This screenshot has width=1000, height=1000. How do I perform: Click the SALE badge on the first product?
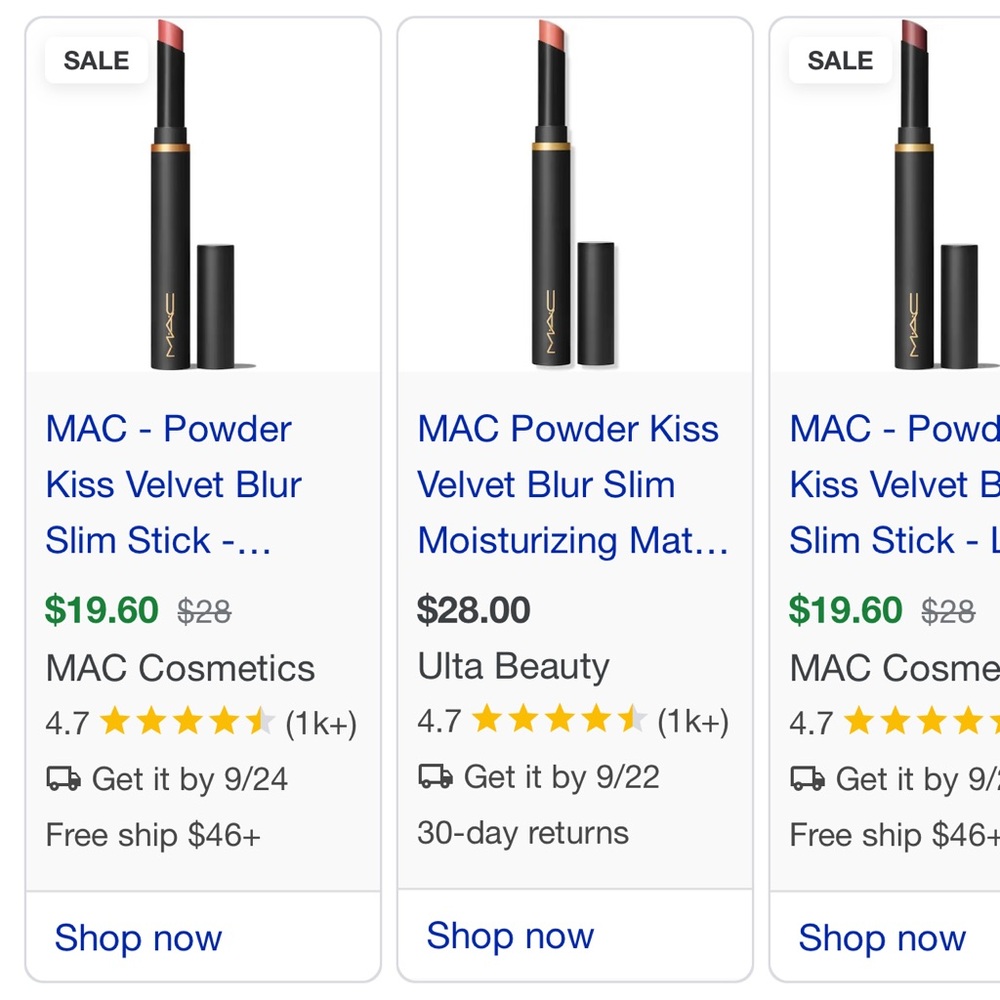[95, 60]
